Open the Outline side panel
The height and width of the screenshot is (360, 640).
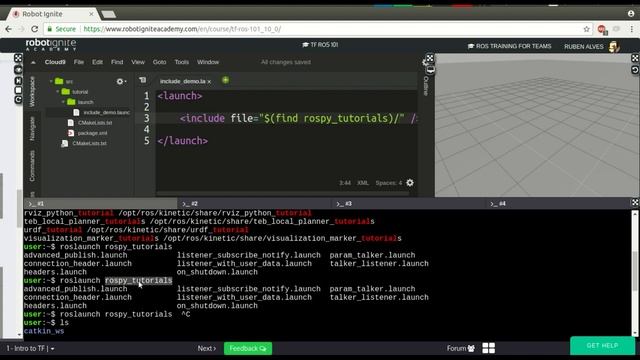[426, 86]
